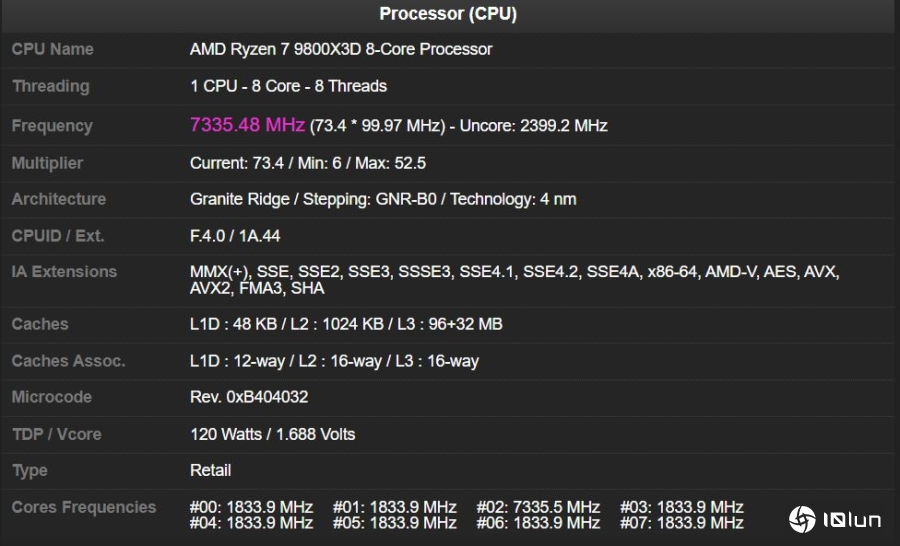Click the Threading row label
The image size is (900, 546).
[50, 86]
